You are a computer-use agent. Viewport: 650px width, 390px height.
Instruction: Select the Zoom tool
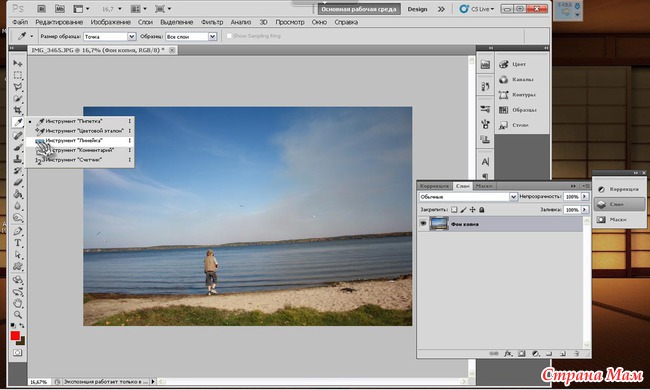pos(17,315)
